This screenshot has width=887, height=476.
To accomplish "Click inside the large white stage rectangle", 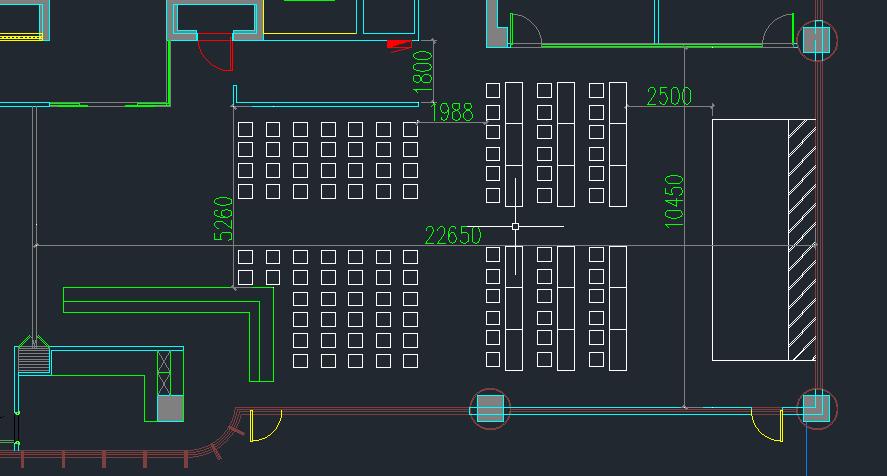I will coord(750,240).
